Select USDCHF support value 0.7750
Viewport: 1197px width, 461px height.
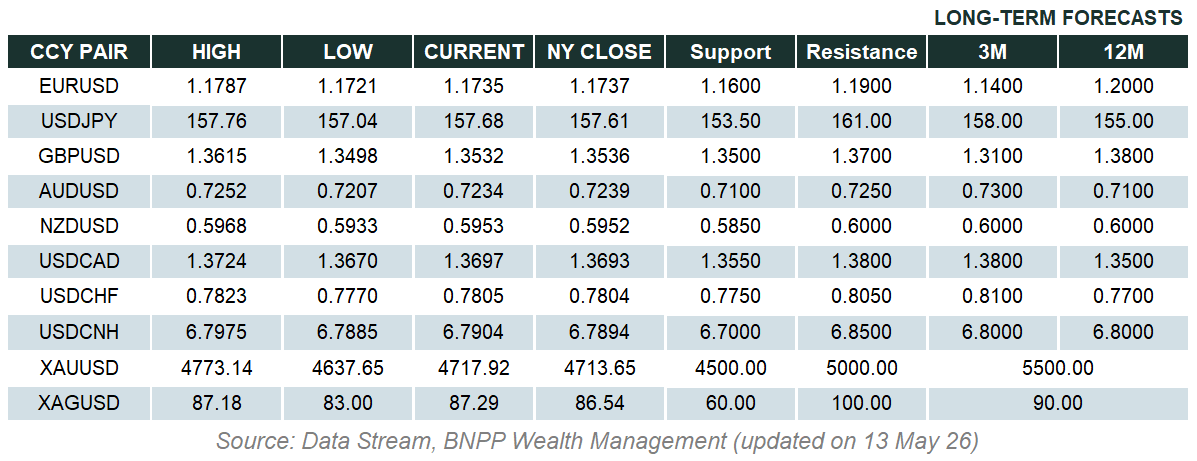731,298
